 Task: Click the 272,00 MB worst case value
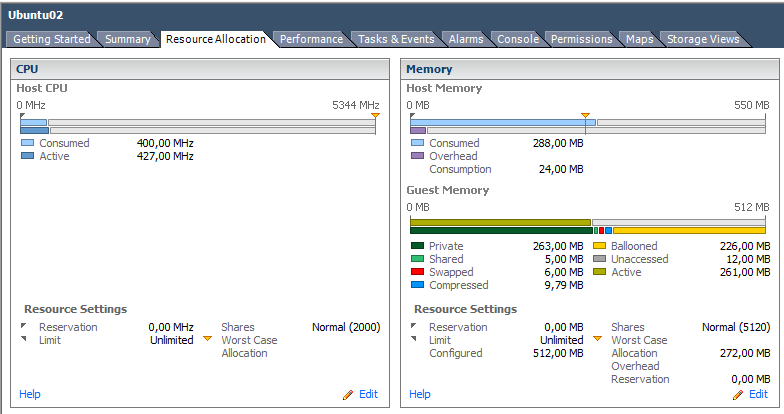pos(745,353)
